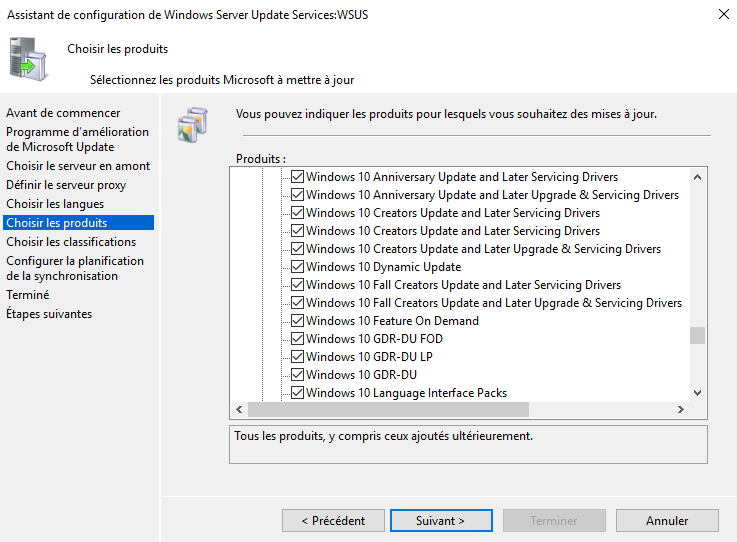The width and height of the screenshot is (737, 542).
Task: Uncheck Windows 10 Anniversary Update and Later Servicing Drivers
Action: tap(297, 177)
